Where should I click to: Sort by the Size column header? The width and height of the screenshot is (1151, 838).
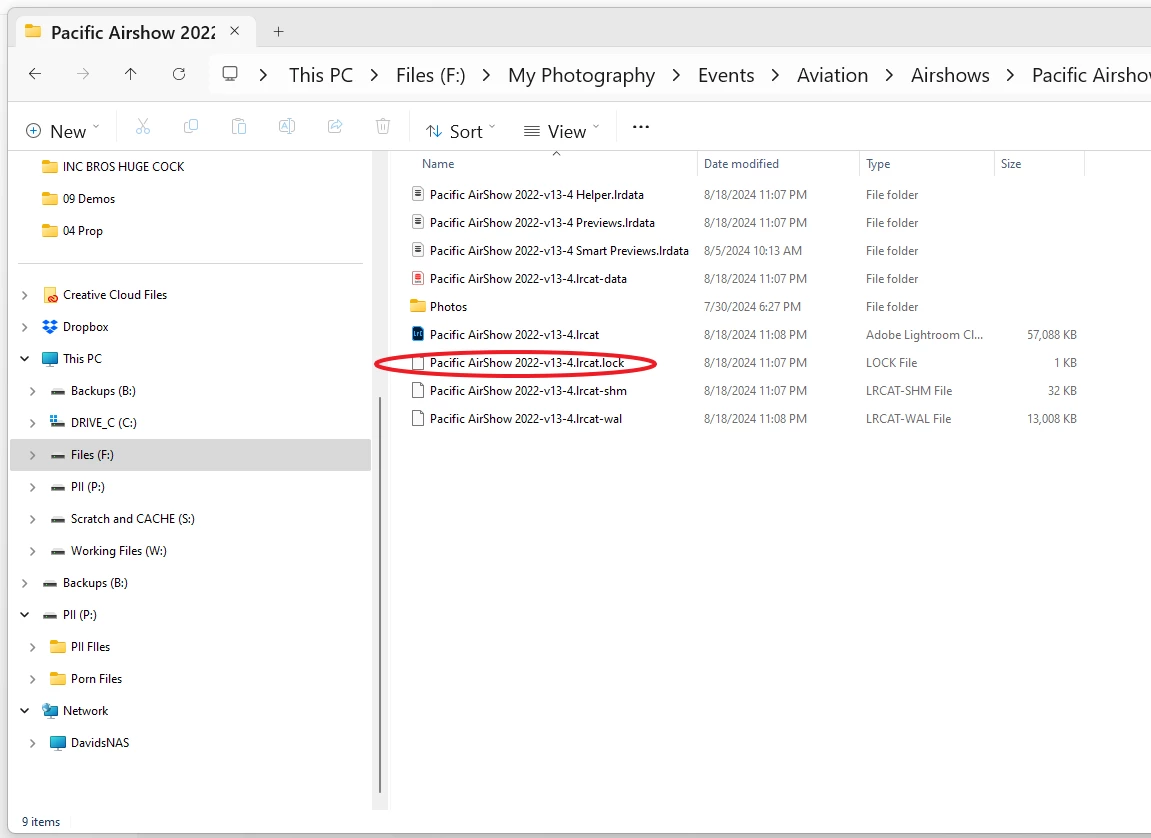tap(1011, 164)
